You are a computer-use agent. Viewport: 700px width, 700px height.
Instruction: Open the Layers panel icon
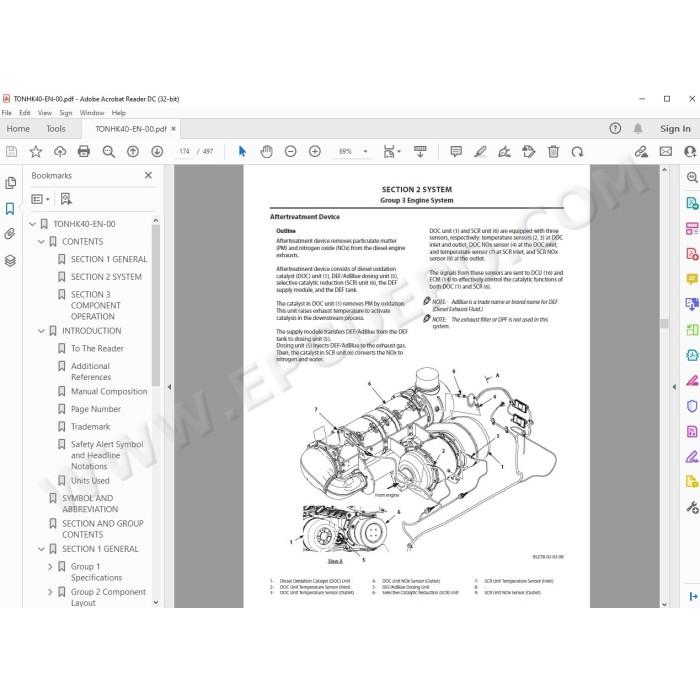tap(10, 260)
